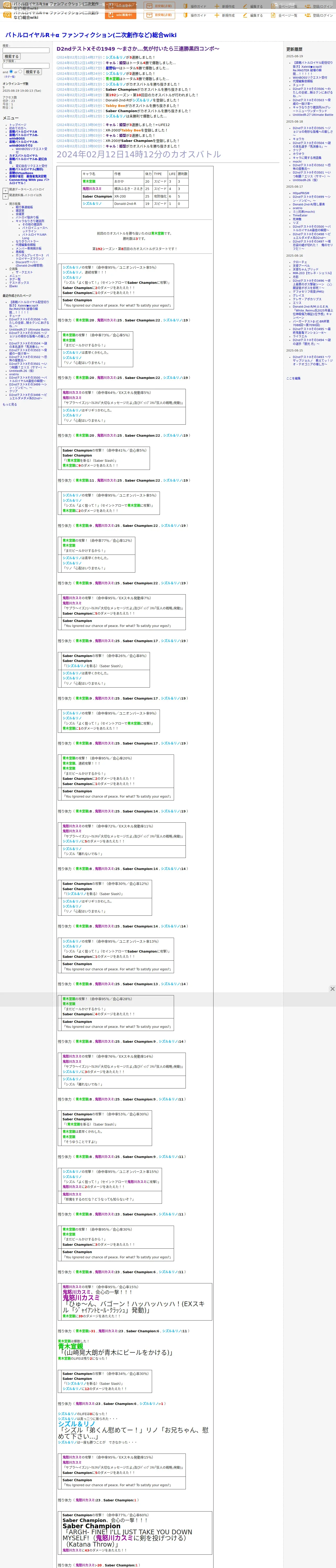Open 代理編集依頼板 in 更新履歴
This screenshot has height=1568, width=336.
tap(303, 82)
